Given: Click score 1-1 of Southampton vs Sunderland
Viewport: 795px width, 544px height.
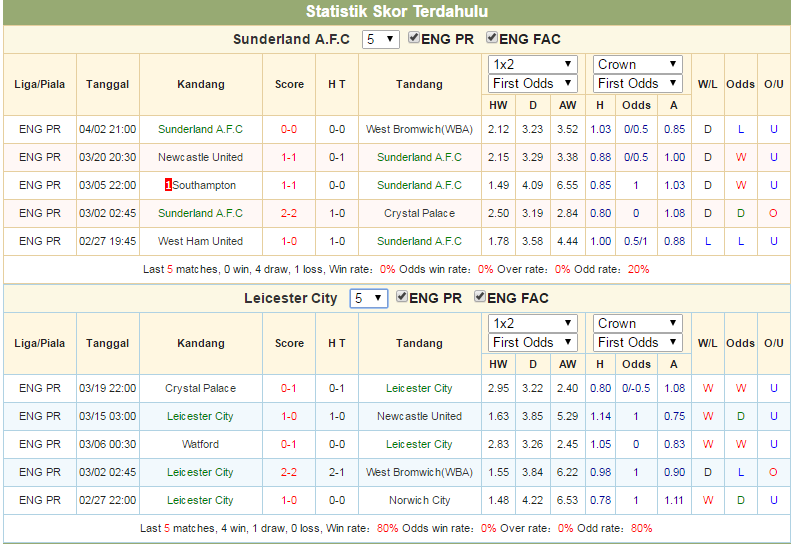Looking at the screenshot, I should 289,185.
